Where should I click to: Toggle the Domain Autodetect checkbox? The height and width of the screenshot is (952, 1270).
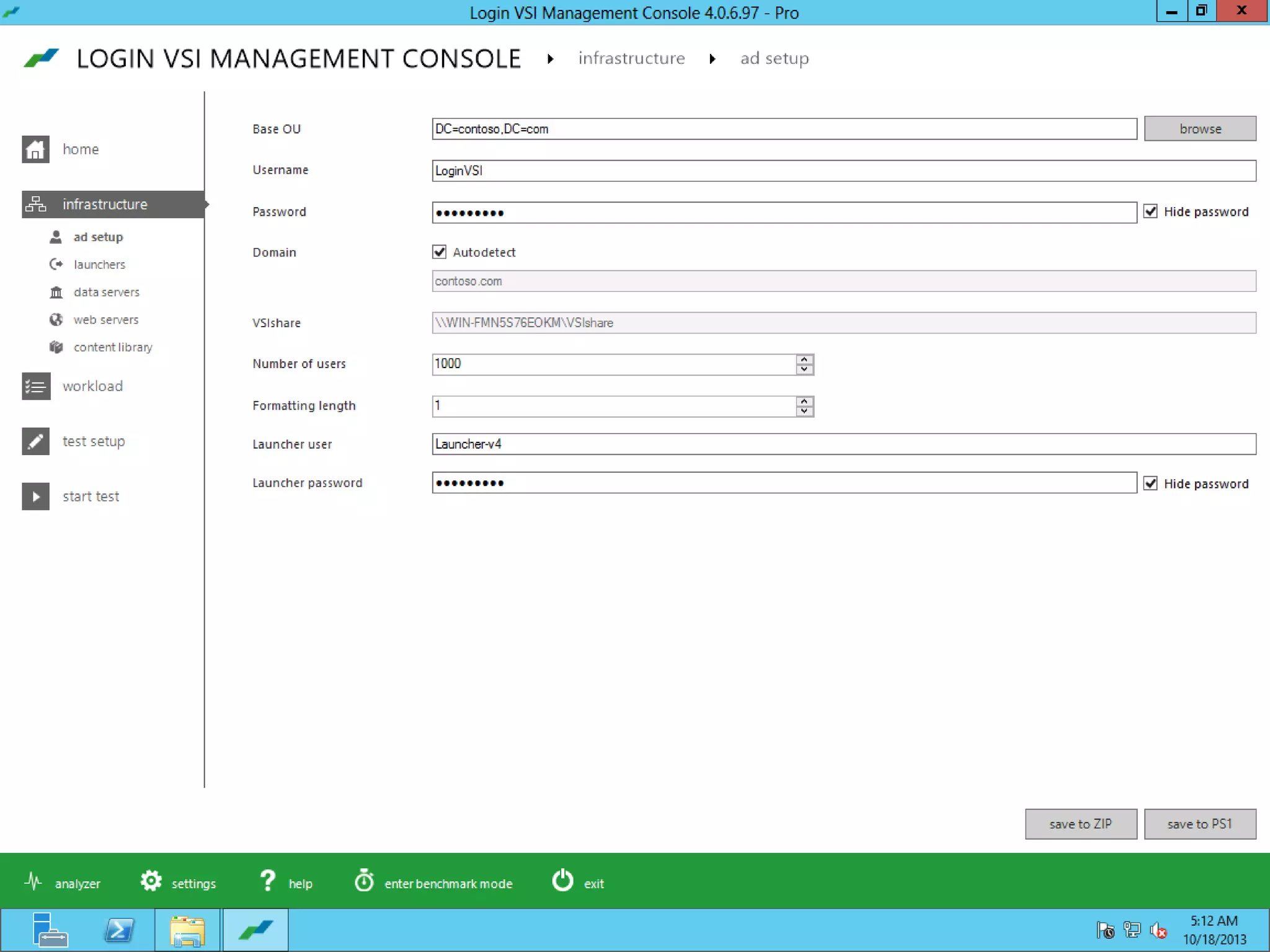[x=439, y=252]
